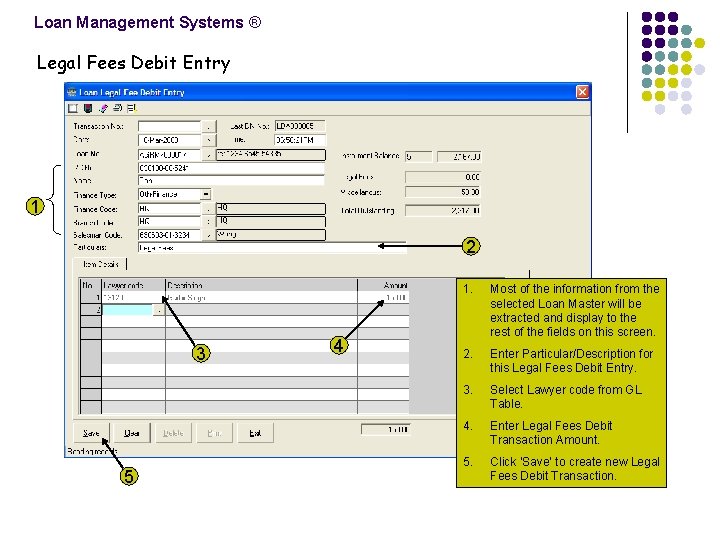Click row 1 Lawyer code cell
This screenshot has width=720, height=540.
[133, 298]
